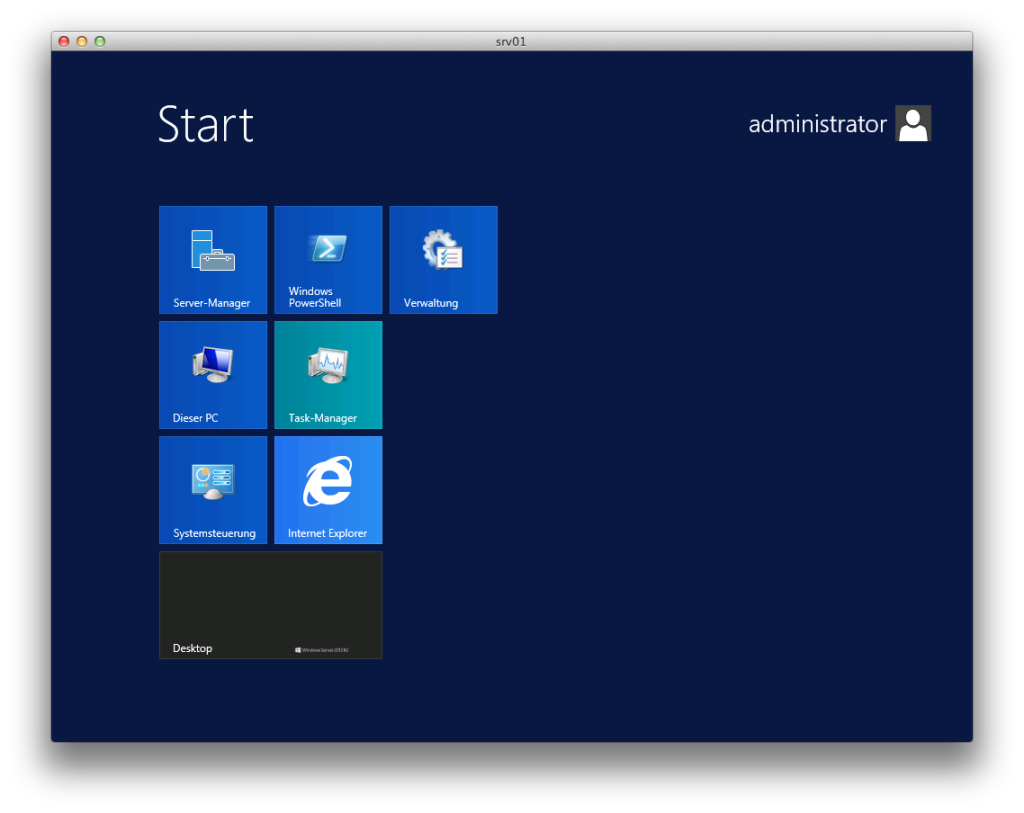This screenshot has width=1024, height=813.
Task: Click the Dieser PC computer icon
Action: tap(212, 364)
